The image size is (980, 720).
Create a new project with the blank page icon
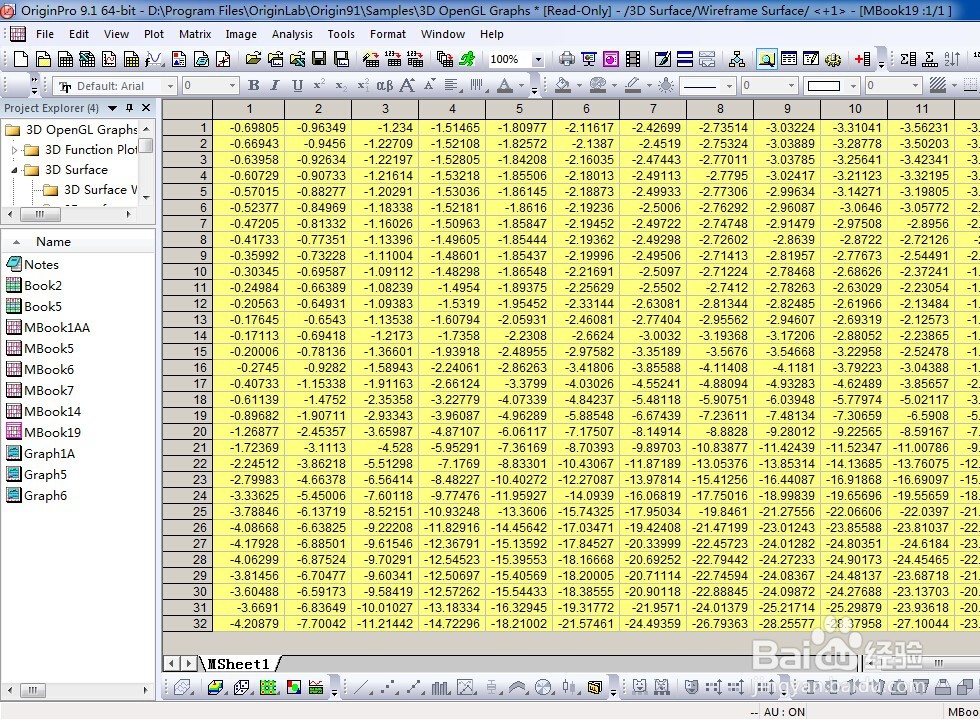click(21, 59)
